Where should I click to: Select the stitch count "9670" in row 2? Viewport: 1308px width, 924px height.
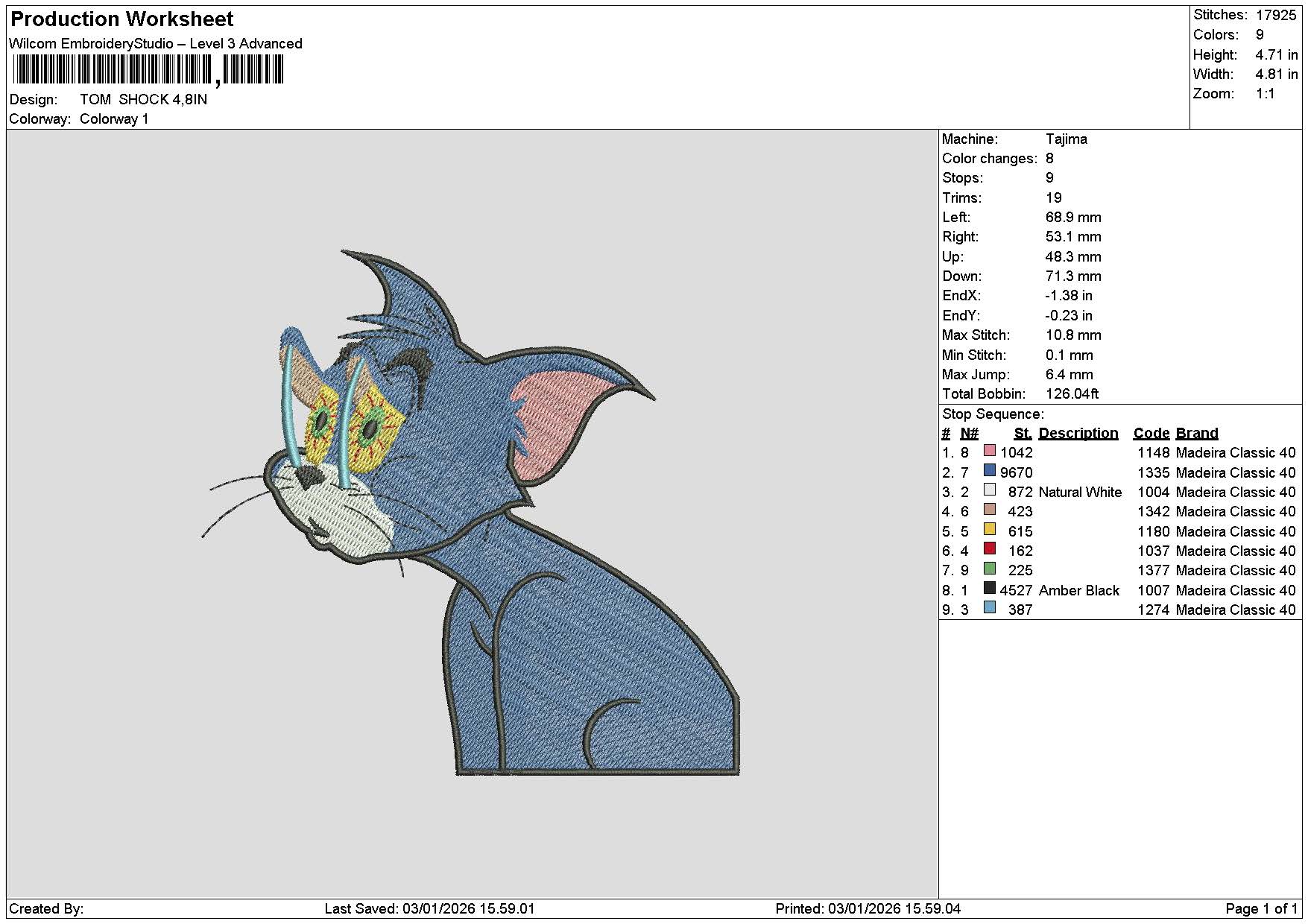click(x=1017, y=473)
